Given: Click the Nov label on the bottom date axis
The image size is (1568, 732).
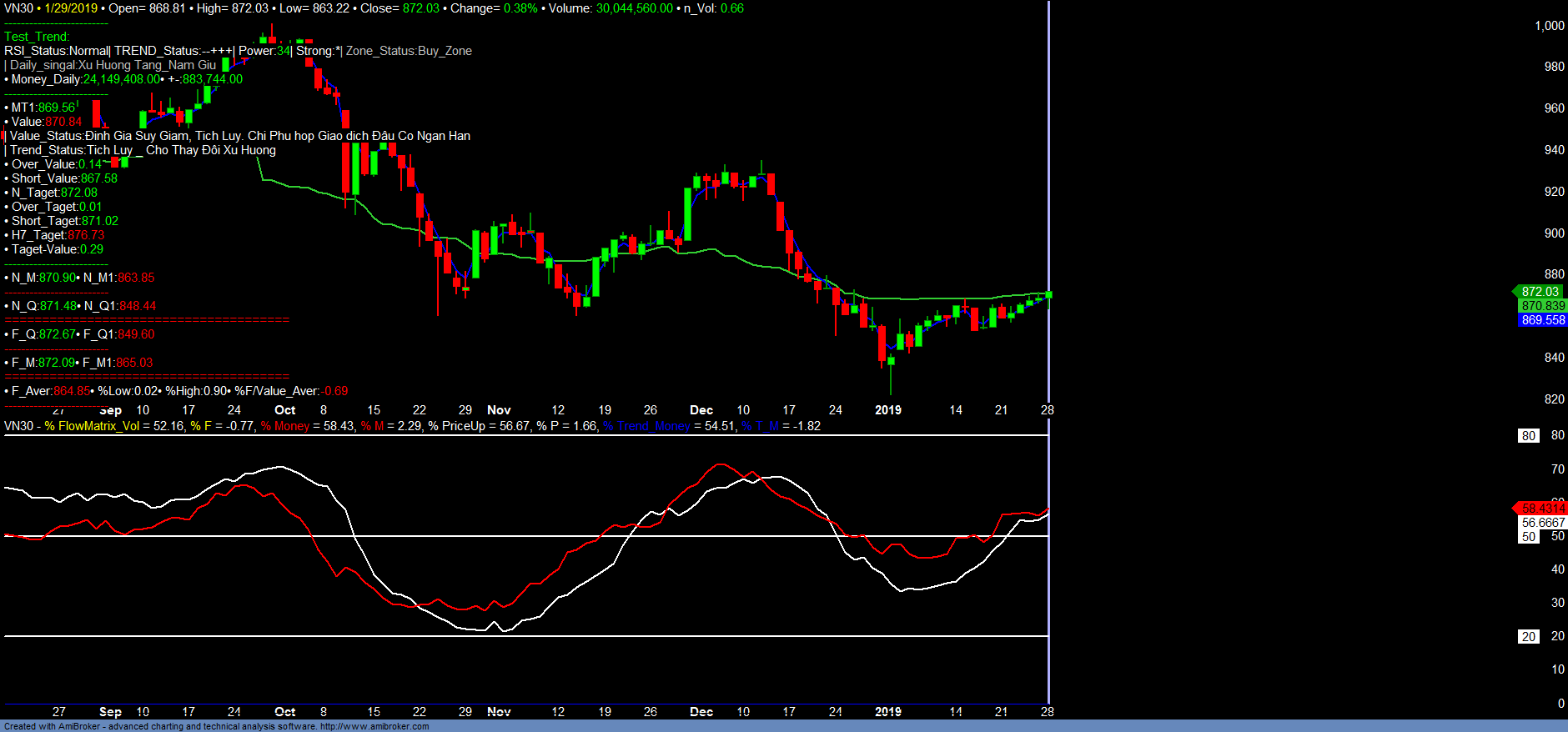Looking at the screenshot, I should [x=499, y=712].
